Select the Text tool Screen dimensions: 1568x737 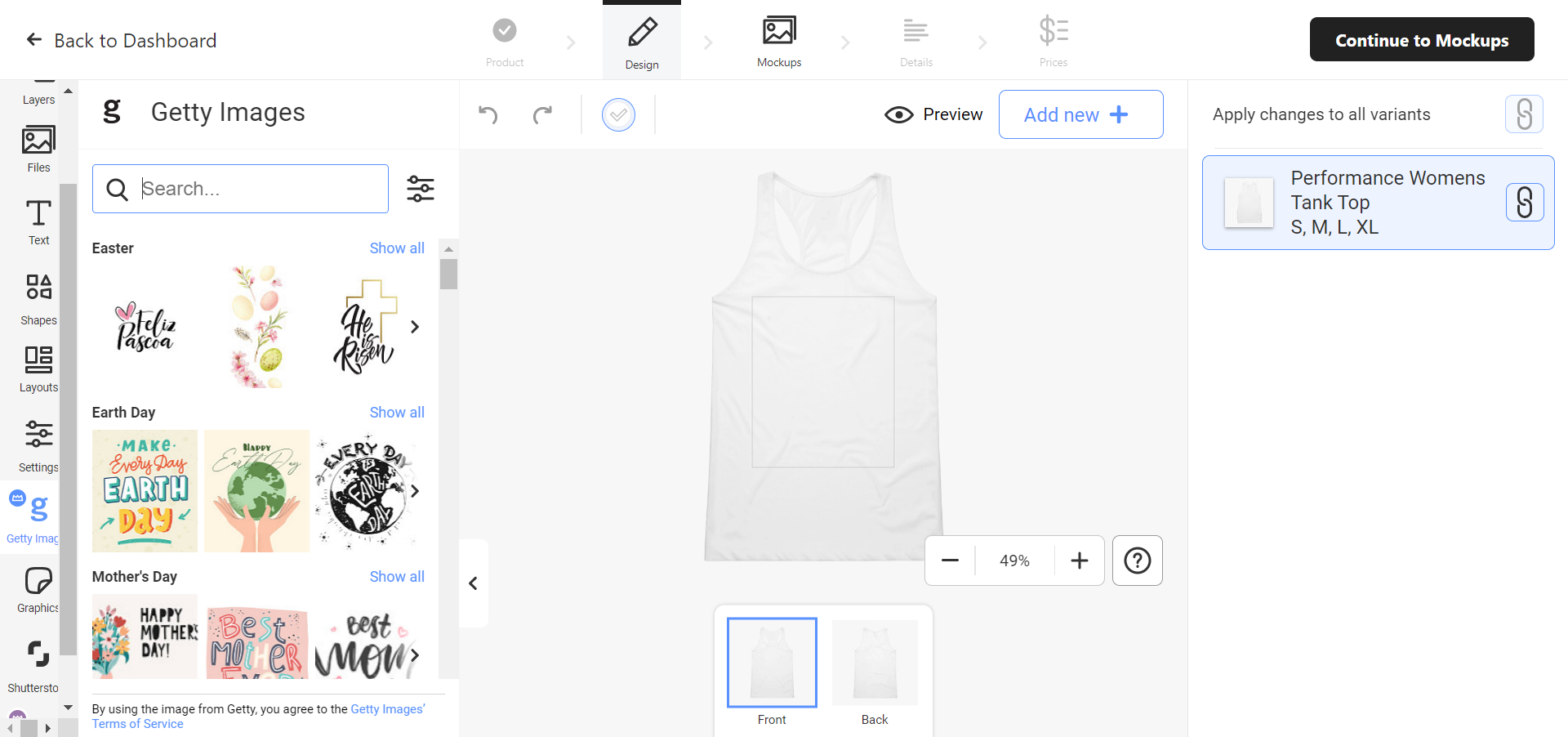(x=38, y=221)
